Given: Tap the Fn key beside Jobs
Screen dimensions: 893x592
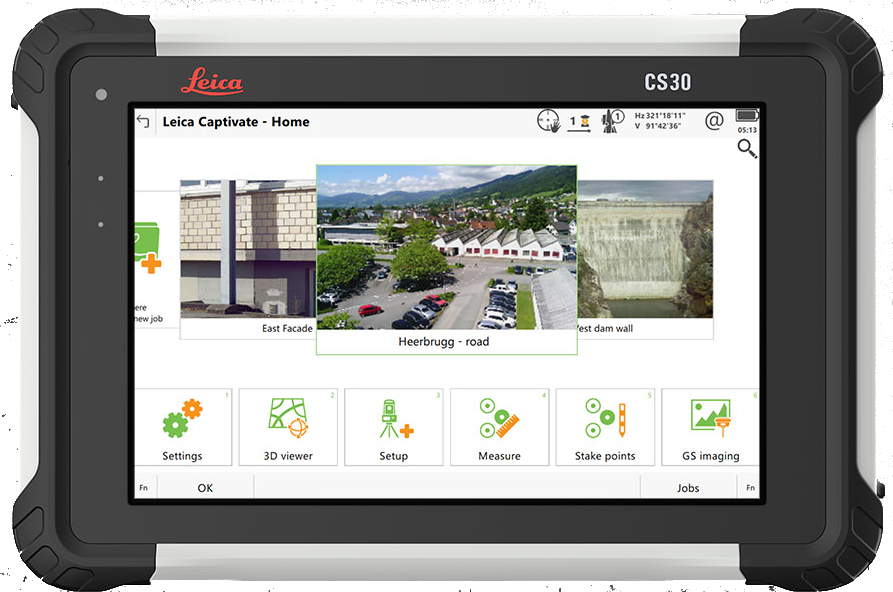Looking at the screenshot, I should 750,488.
